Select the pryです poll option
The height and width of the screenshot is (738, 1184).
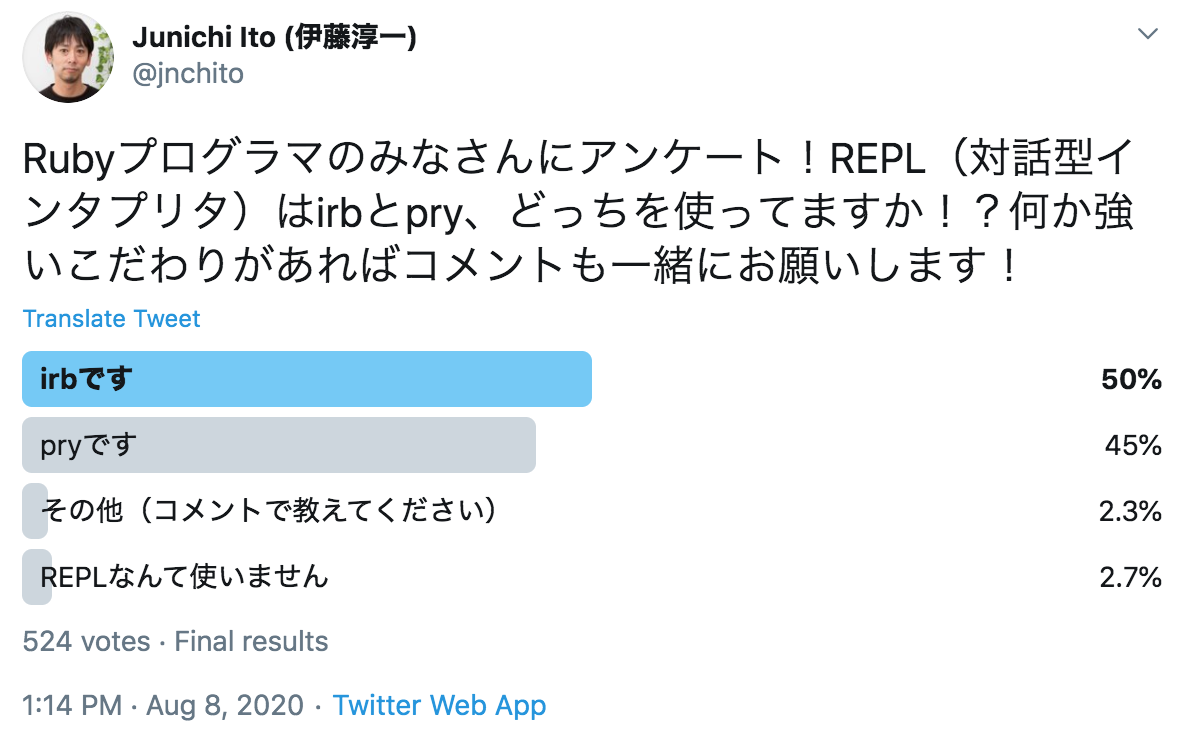[x=278, y=445]
